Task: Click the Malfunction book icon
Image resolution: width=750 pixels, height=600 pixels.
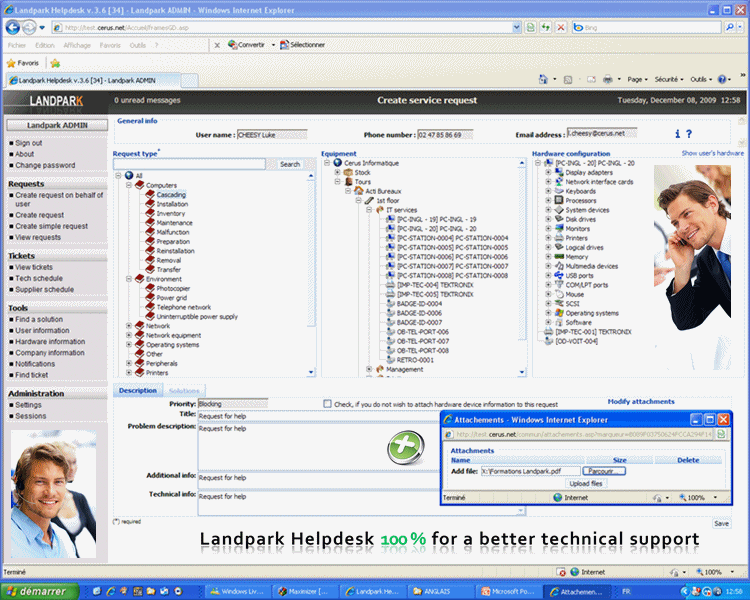Action: tap(151, 232)
